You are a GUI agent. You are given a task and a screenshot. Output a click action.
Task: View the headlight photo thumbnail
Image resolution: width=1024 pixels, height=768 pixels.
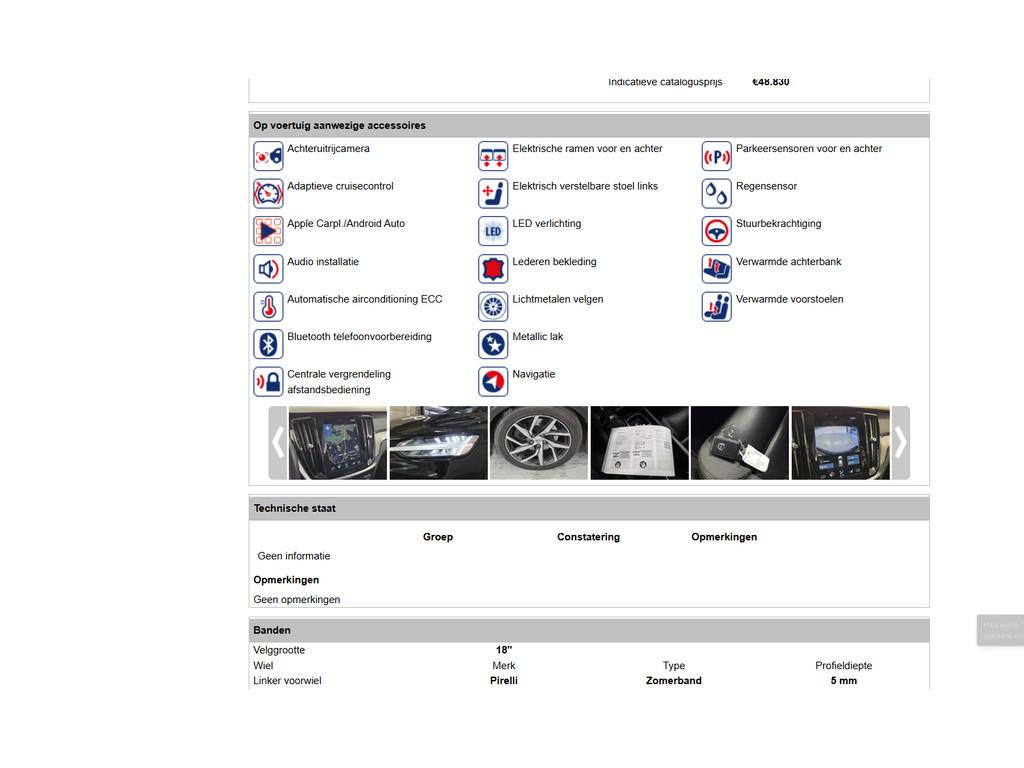438,442
